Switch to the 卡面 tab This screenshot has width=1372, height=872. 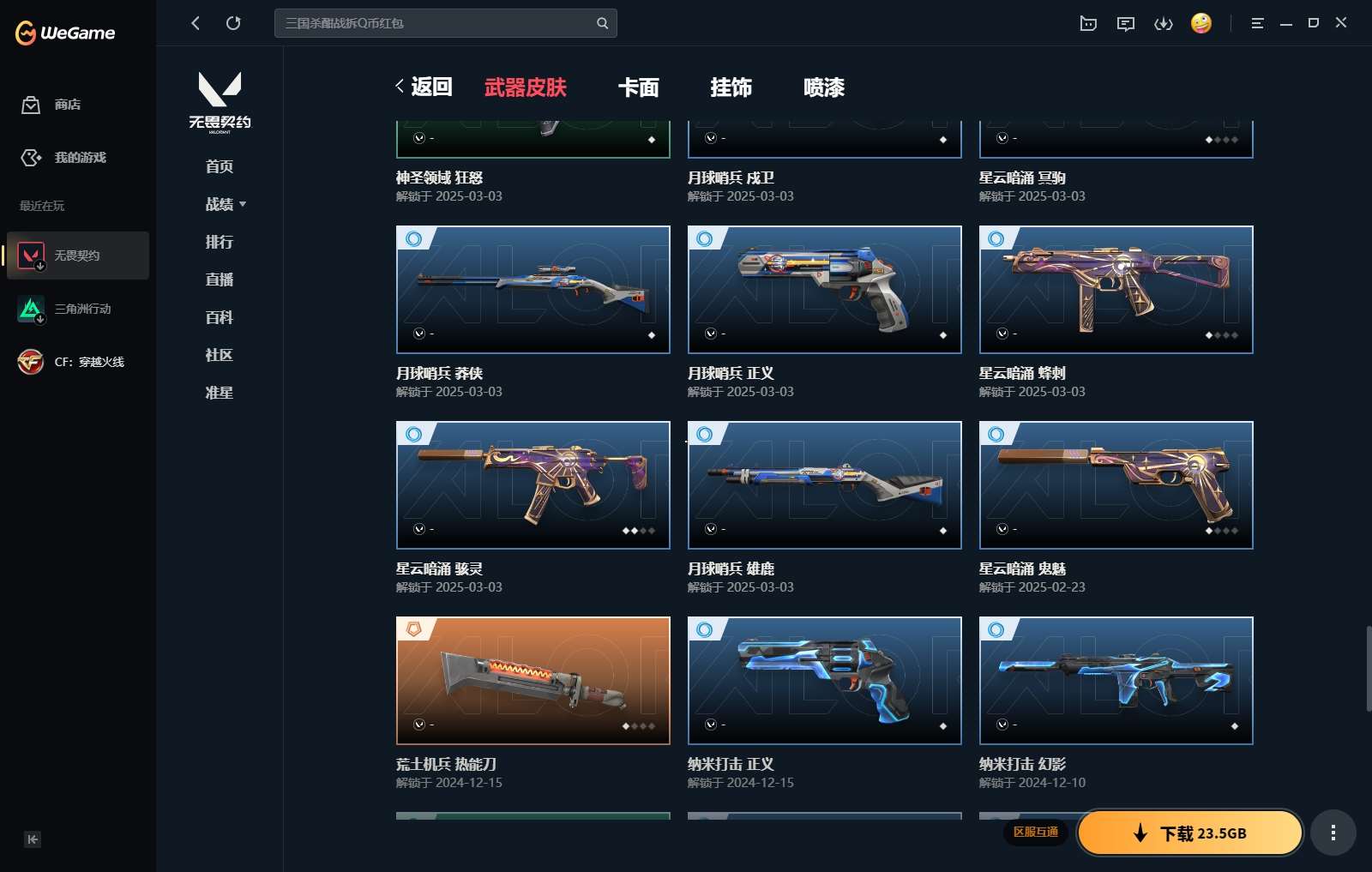click(639, 87)
